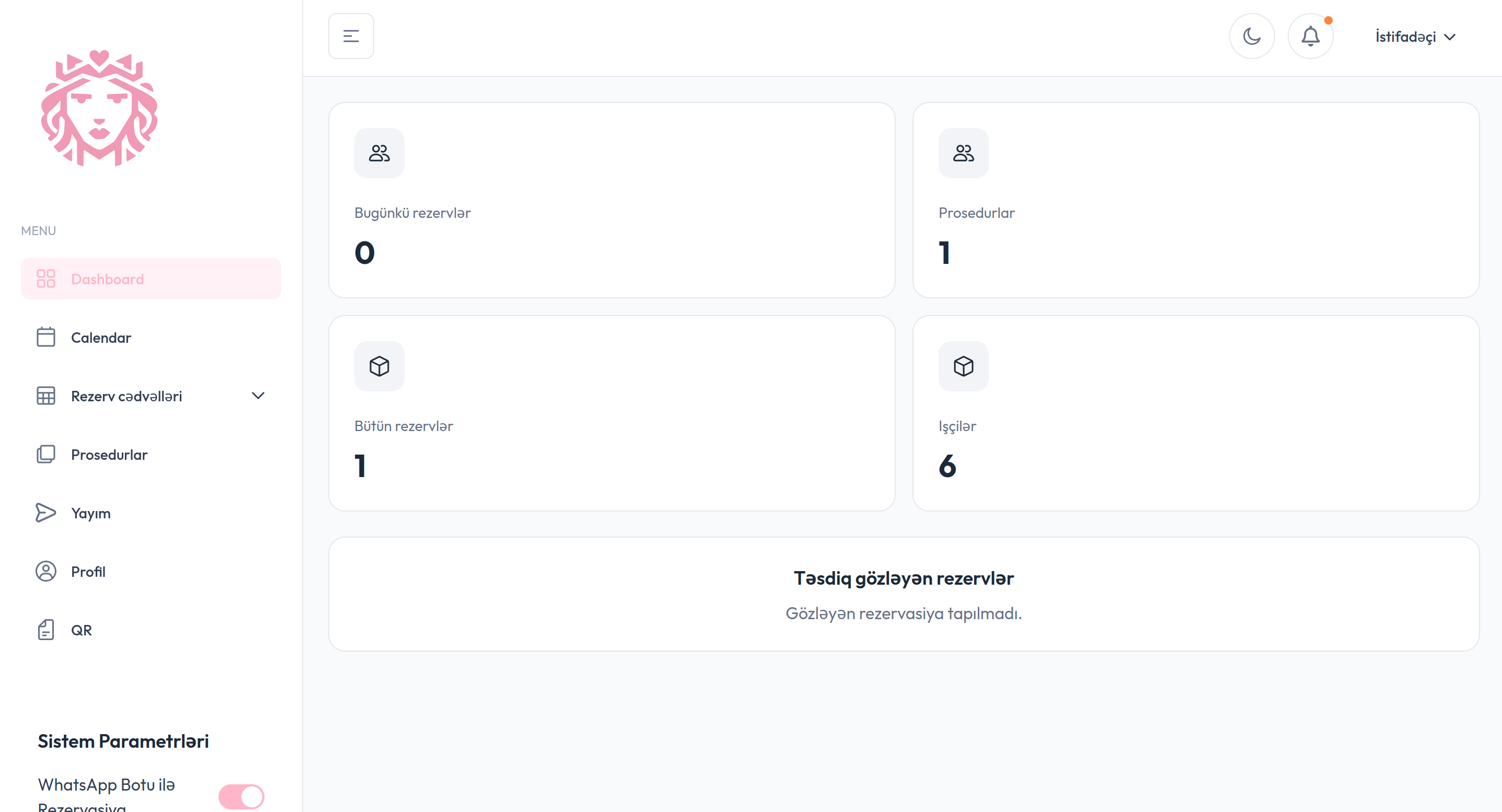This screenshot has width=1502, height=812.
Task: Collapse the Rezerv cədvəlləri chevron
Action: pos(258,395)
